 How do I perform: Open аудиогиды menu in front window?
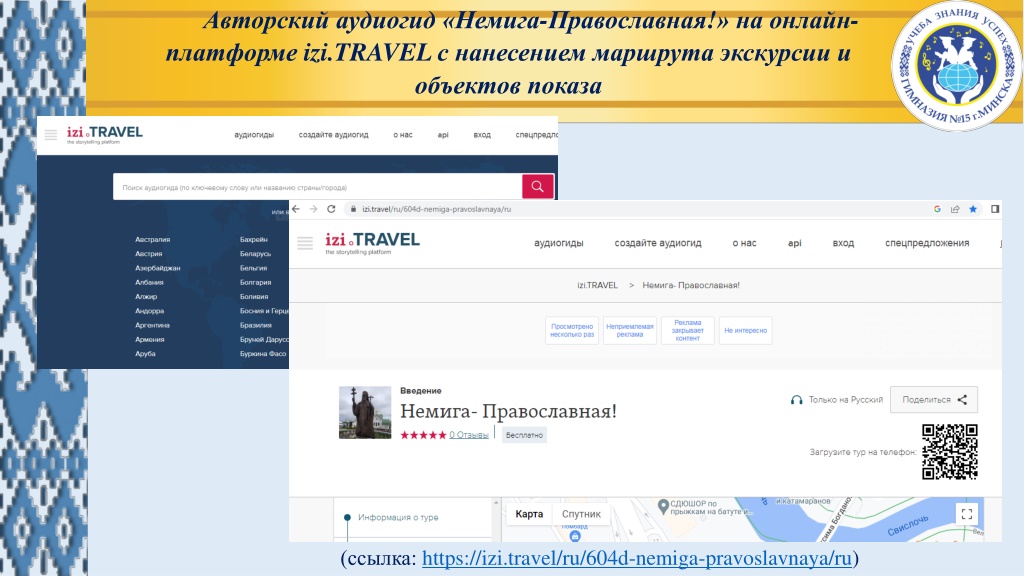click(x=558, y=243)
